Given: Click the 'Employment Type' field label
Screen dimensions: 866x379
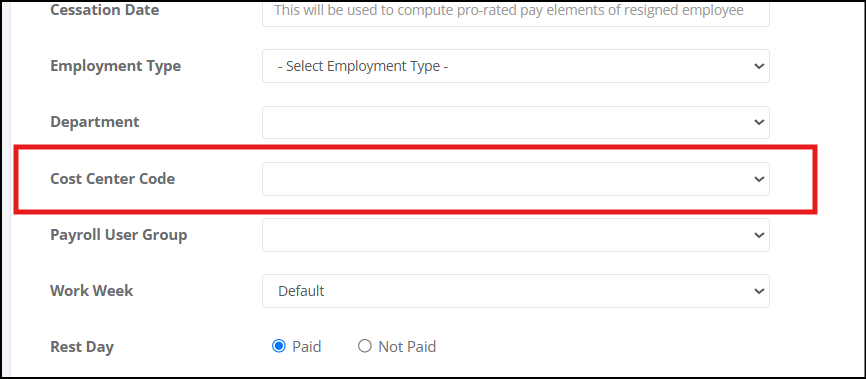Looking at the screenshot, I should (115, 66).
